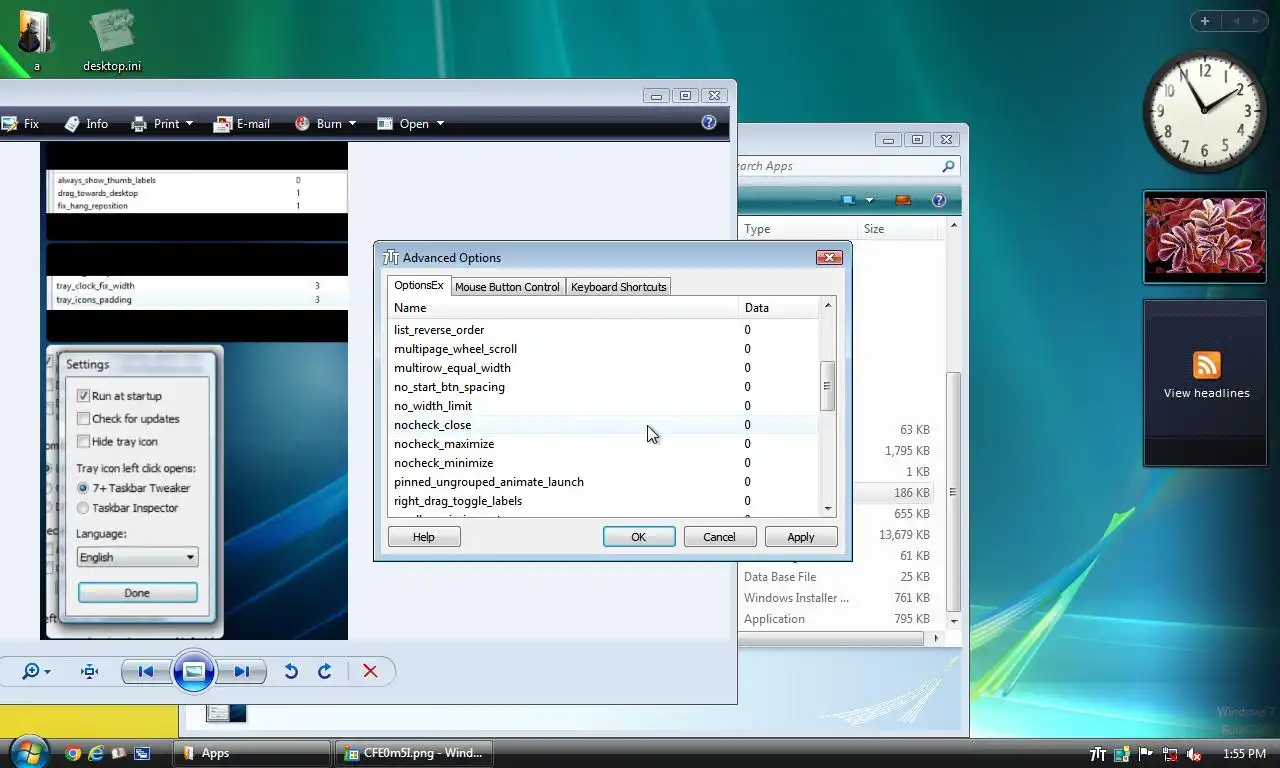Select the no_width_limit row

pyautogui.click(x=604, y=406)
